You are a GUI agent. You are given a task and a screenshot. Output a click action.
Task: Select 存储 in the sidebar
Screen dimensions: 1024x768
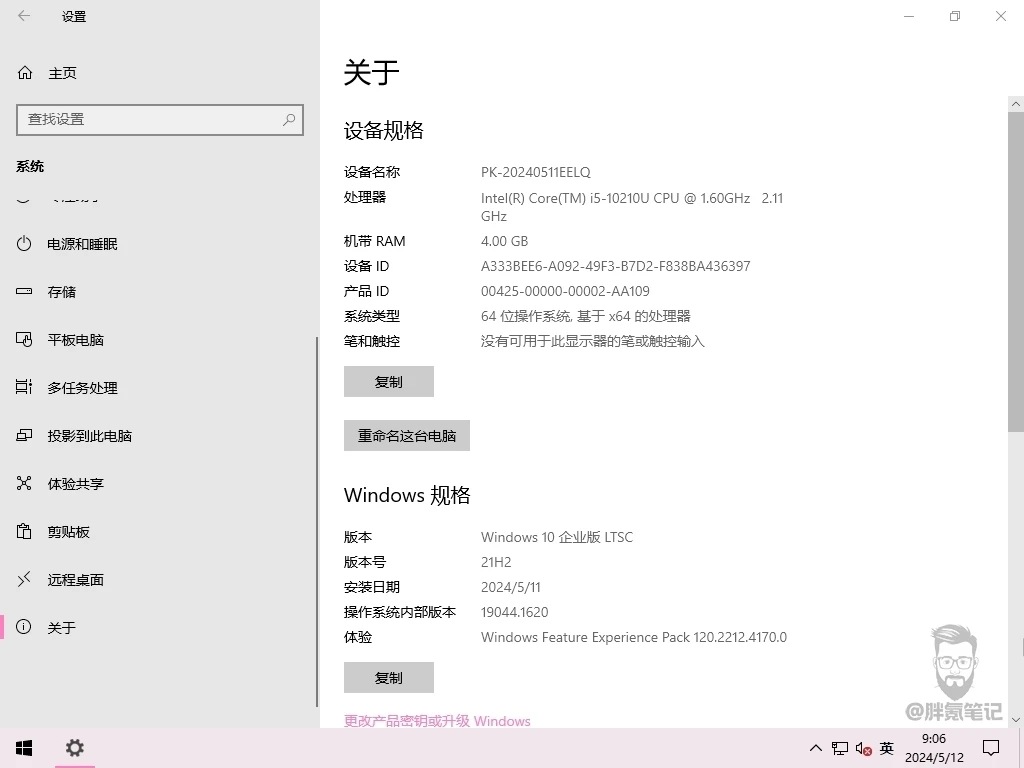tap(62, 292)
